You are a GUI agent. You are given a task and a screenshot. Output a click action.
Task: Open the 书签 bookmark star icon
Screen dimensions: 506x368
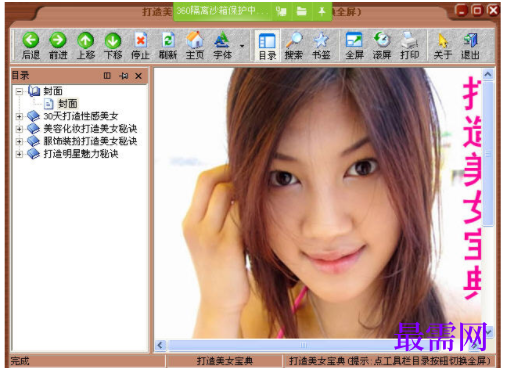coord(321,40)
